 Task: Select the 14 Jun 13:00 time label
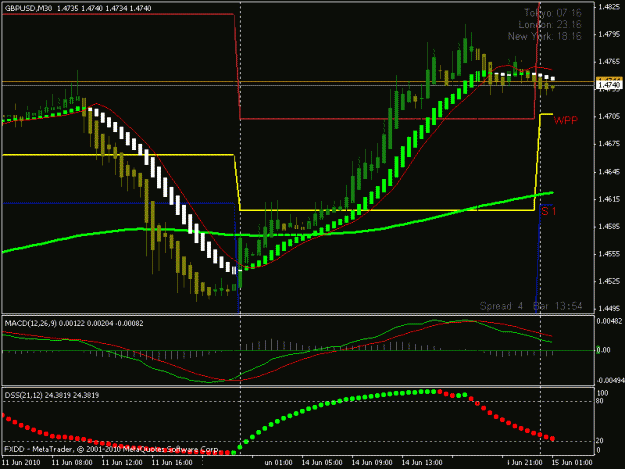pyautogui.click(x=422, y=463)
